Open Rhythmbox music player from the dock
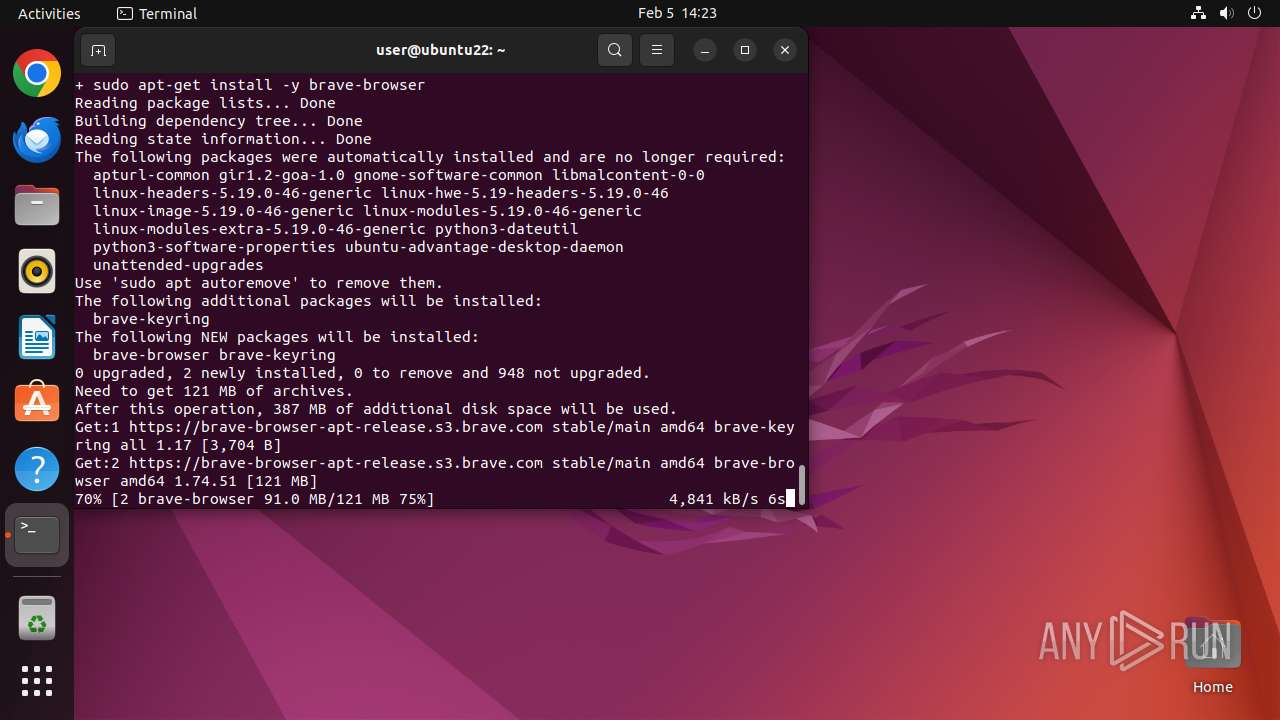The height and width of the screenshot is (720, 1280). (x=37, y=271)
